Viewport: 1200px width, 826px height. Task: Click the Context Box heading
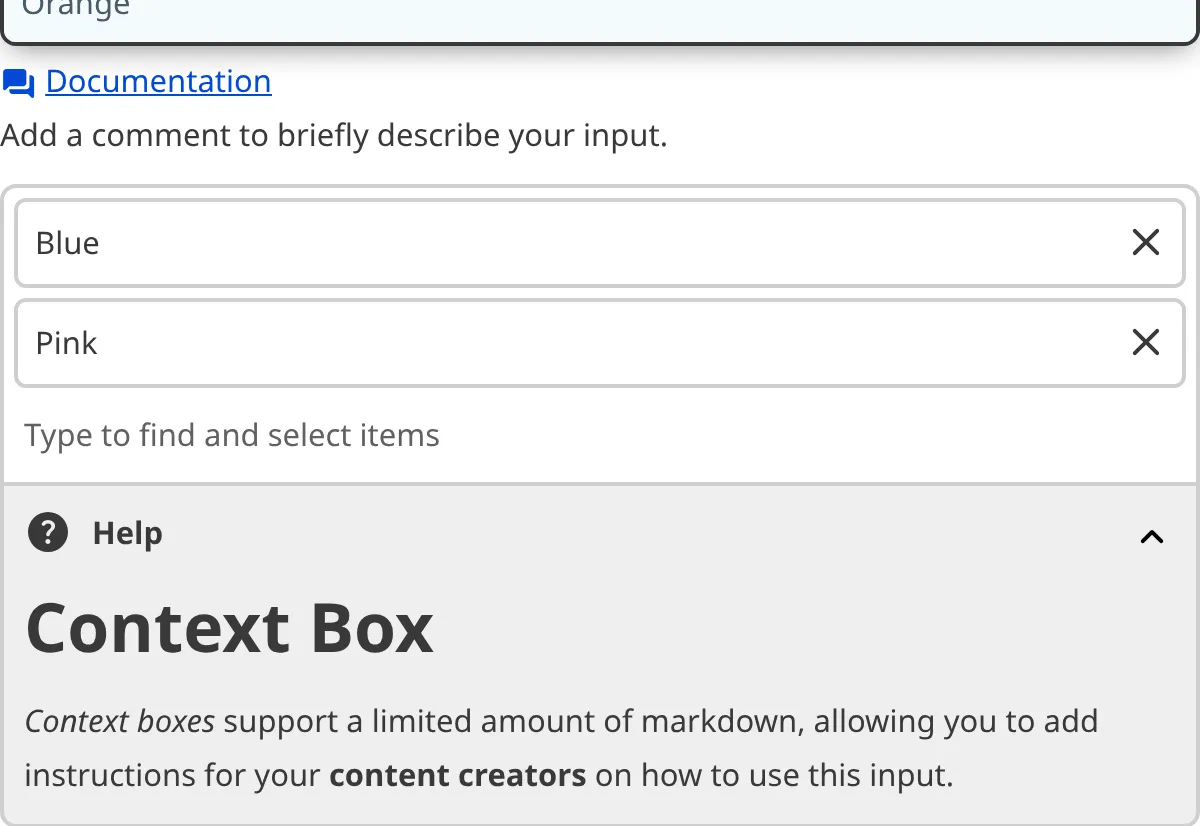point(229,628)
